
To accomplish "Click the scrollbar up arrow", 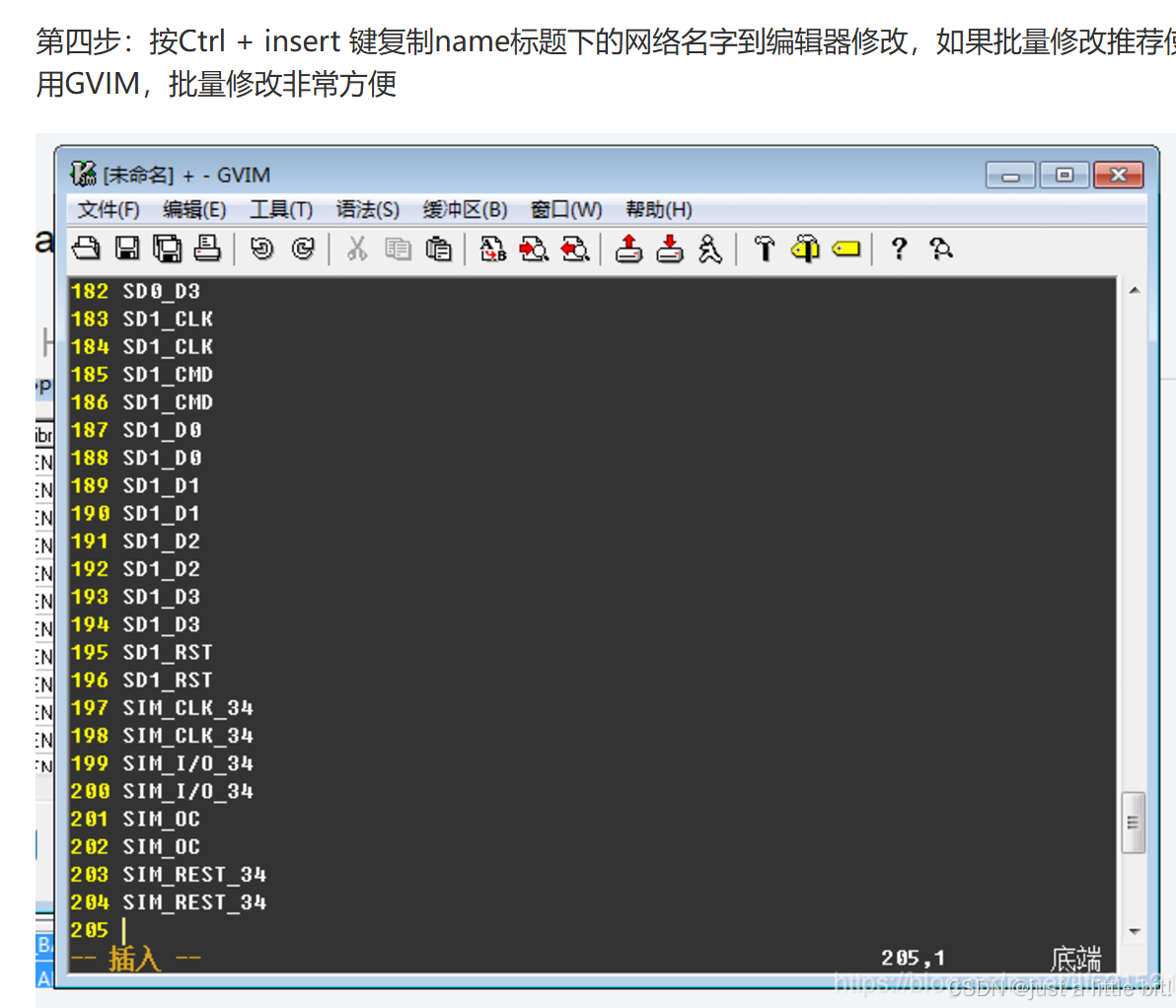I will tap(1135, 290).
